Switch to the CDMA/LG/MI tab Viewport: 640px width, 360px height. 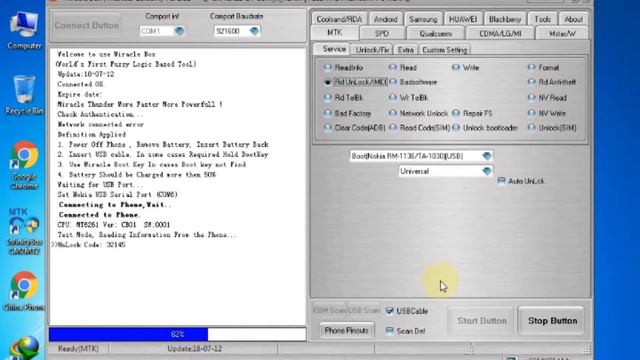(x=500, y=33)
